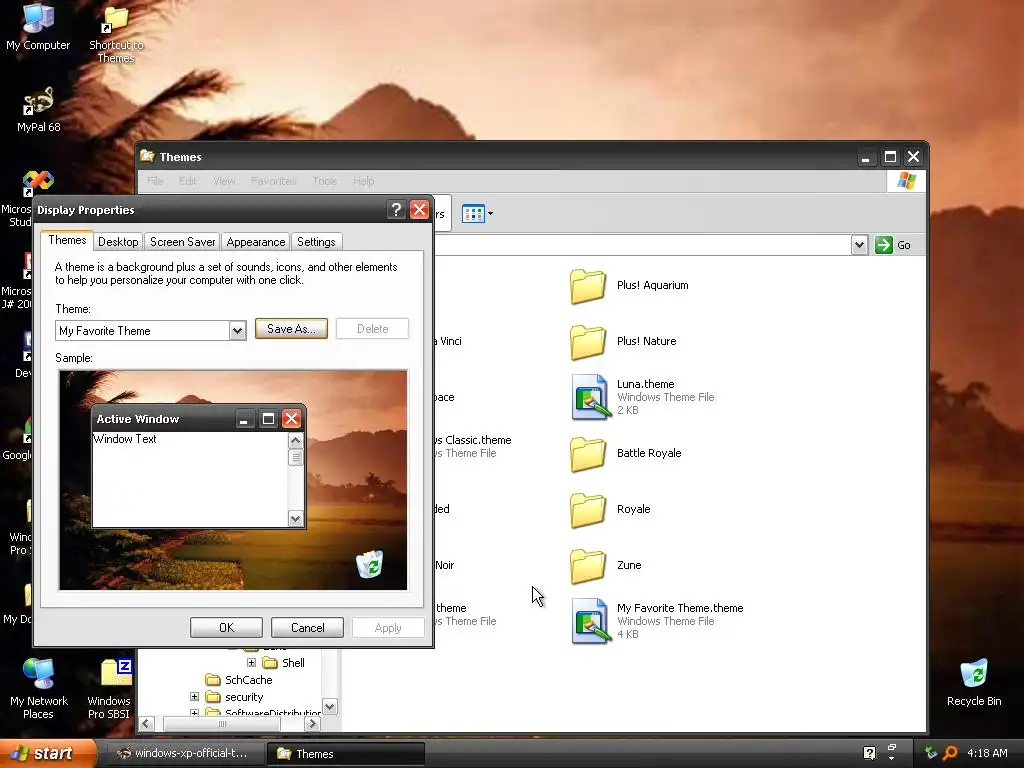This screenshot has height=768, width=1024.
Task: Click folder tree horizontal scroll right arrow
Action: pyautogui.click(x=312, y=724)
